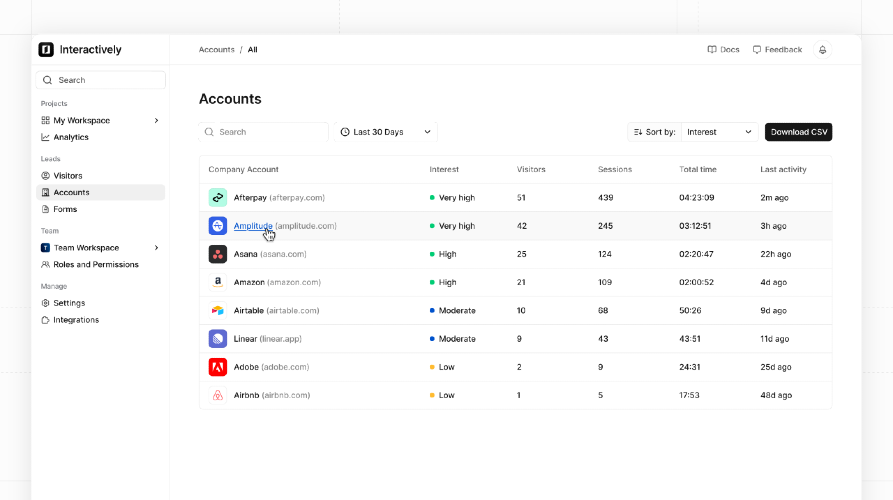This screenshot has width=893, height=500.
Task: Click the clock icon in date filter
Action: (x=345, y=132)
